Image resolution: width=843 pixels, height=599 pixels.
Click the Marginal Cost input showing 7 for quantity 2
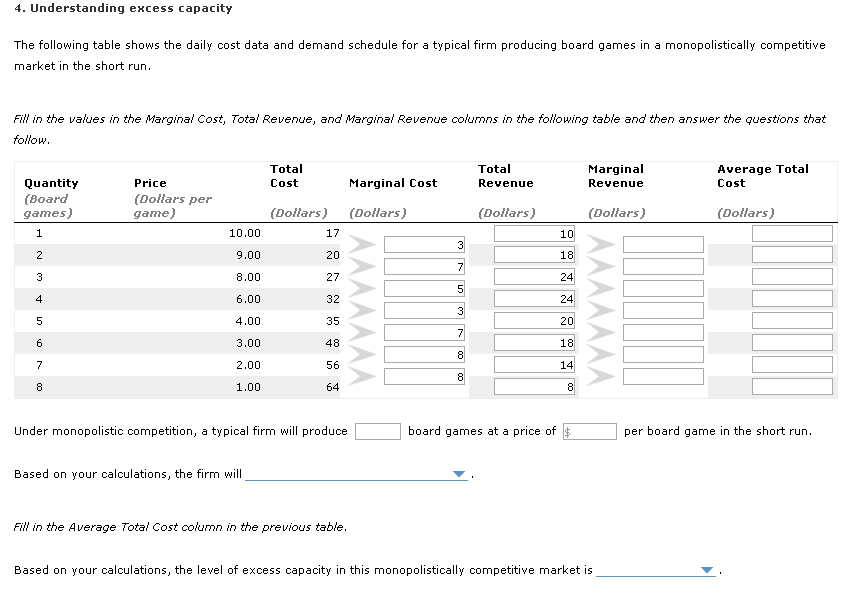(x=424, y=265)
